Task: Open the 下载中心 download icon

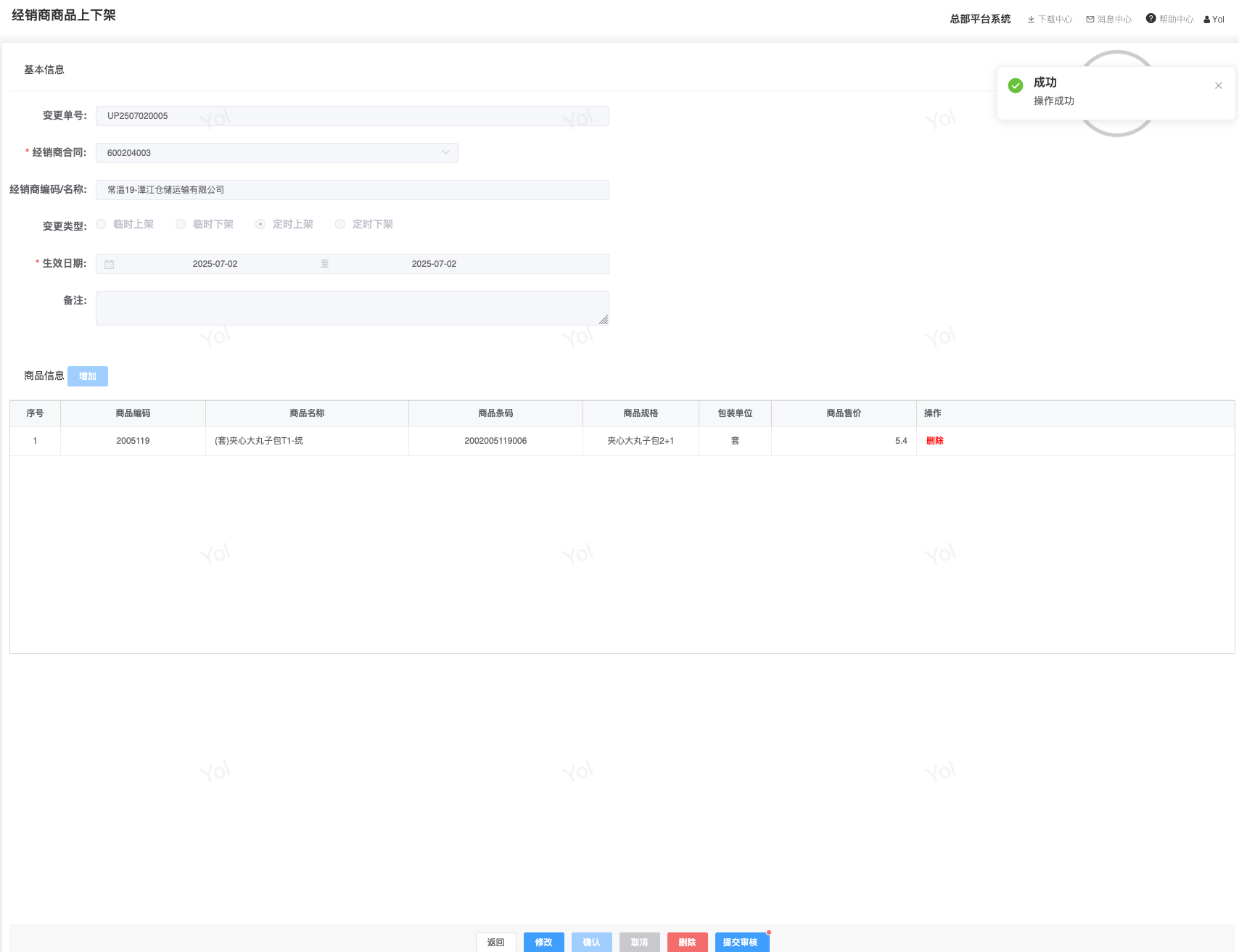Action: coord(1031,20)
